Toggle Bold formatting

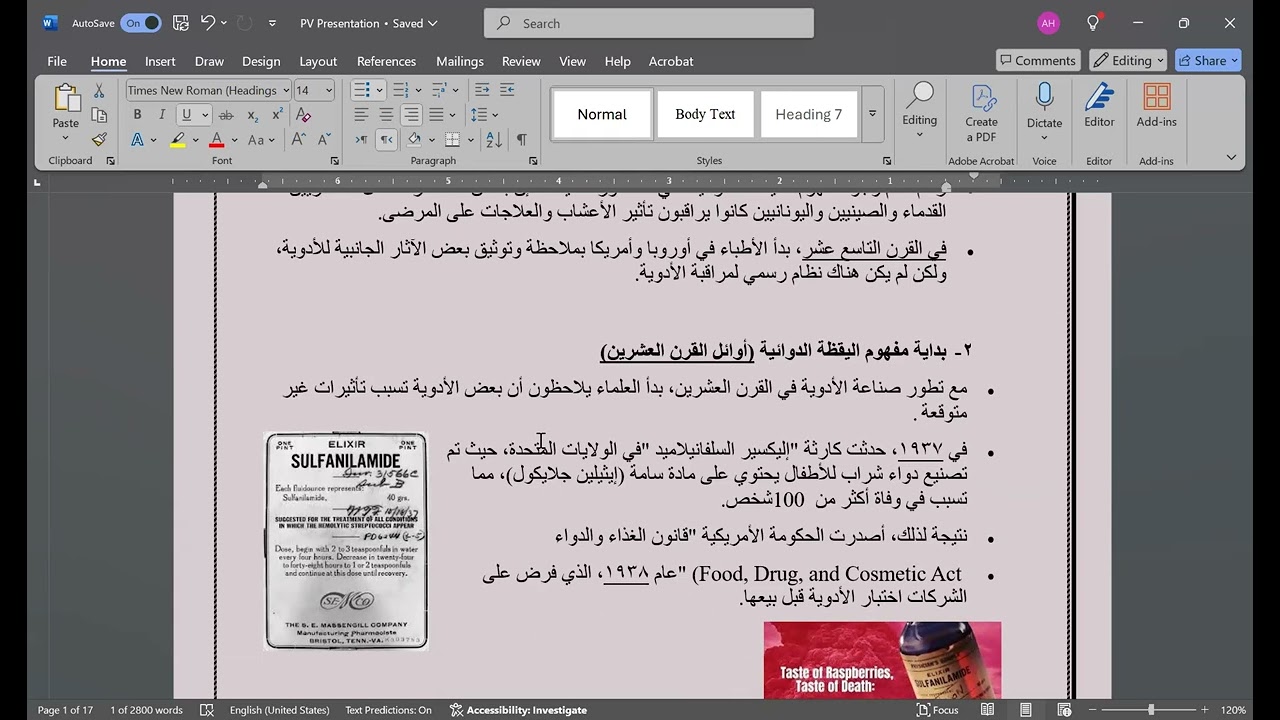[137, 115]
